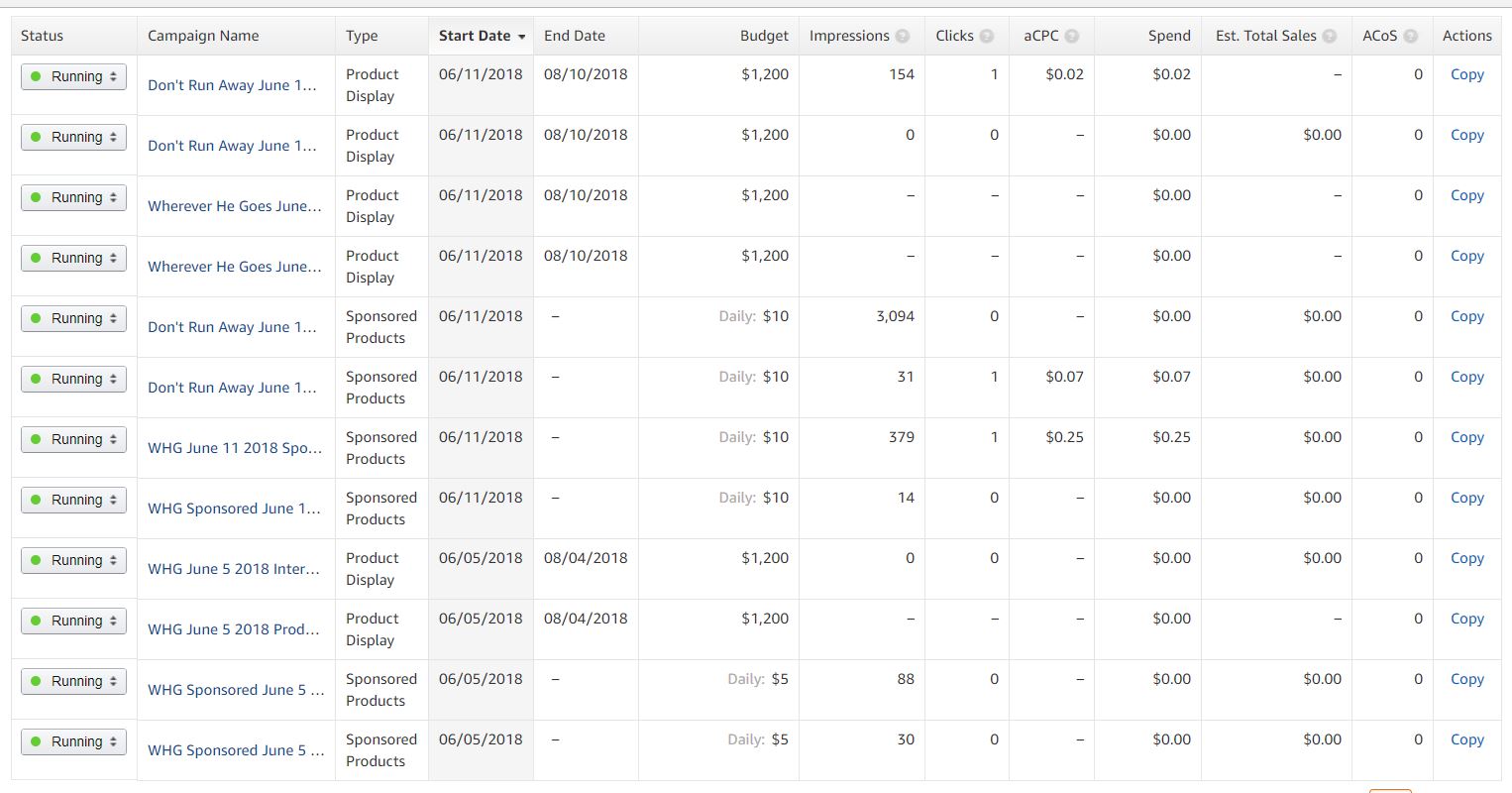Screen dimensions: 1512x793
Task: Click the orange button below the table
Action: click(1390, 789)
